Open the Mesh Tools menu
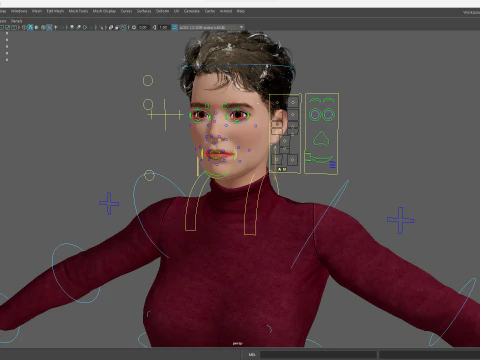Viewport: 480px width, 360px height. tap(78, 11)
